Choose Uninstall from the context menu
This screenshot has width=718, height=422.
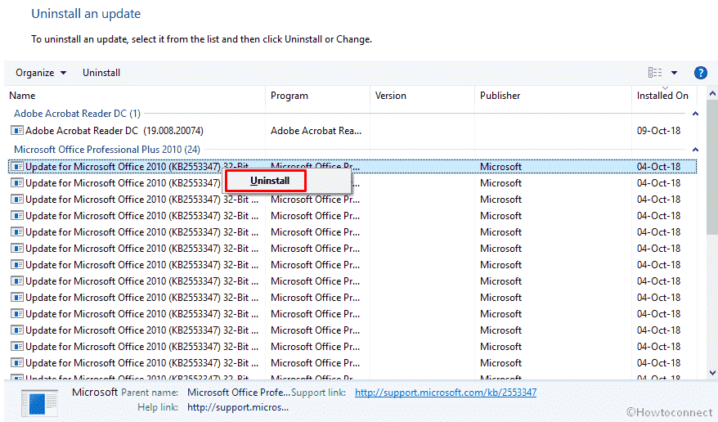click(x=270, y=181)
